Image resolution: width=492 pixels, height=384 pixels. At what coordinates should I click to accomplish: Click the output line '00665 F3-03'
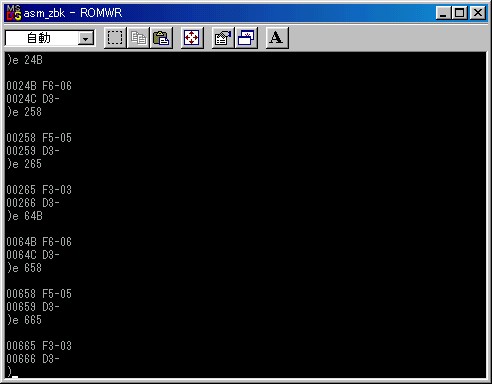coord(39,346)
